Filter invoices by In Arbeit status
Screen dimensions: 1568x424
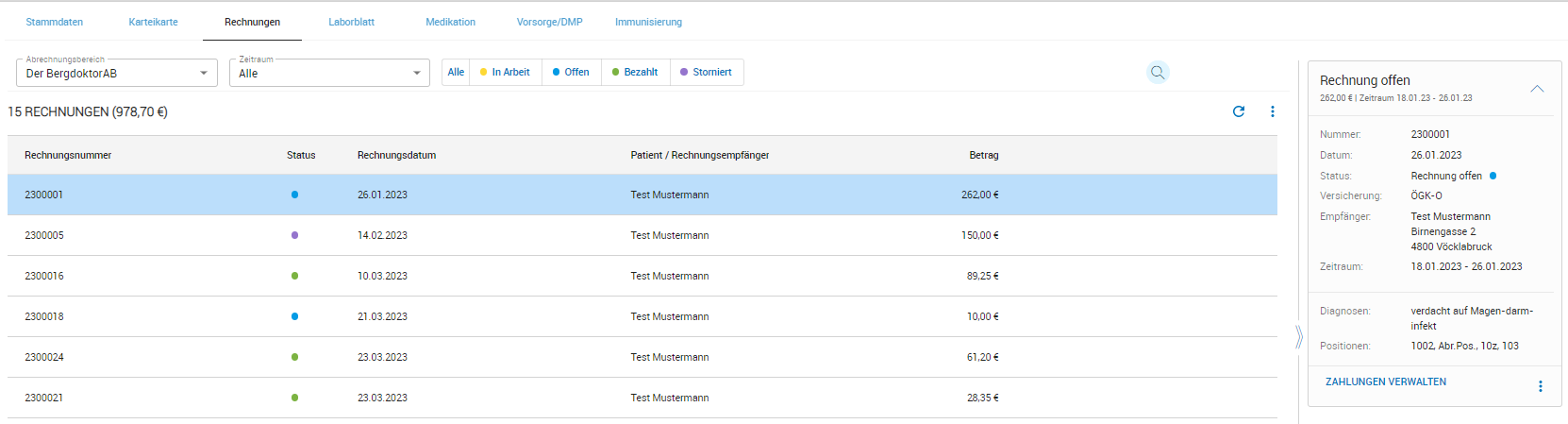[506, 73]
